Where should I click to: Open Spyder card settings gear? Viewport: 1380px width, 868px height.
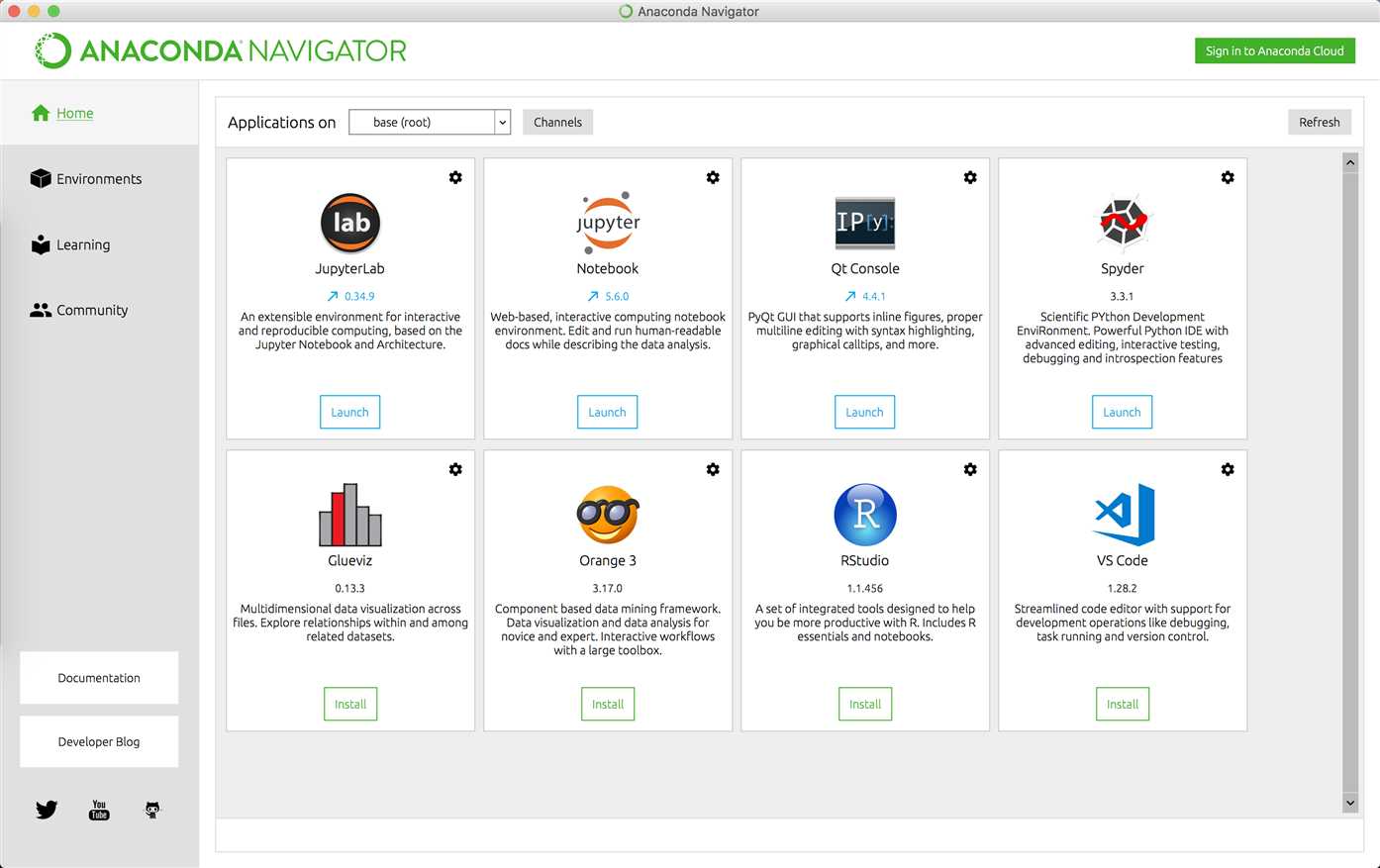point(1228,177)
